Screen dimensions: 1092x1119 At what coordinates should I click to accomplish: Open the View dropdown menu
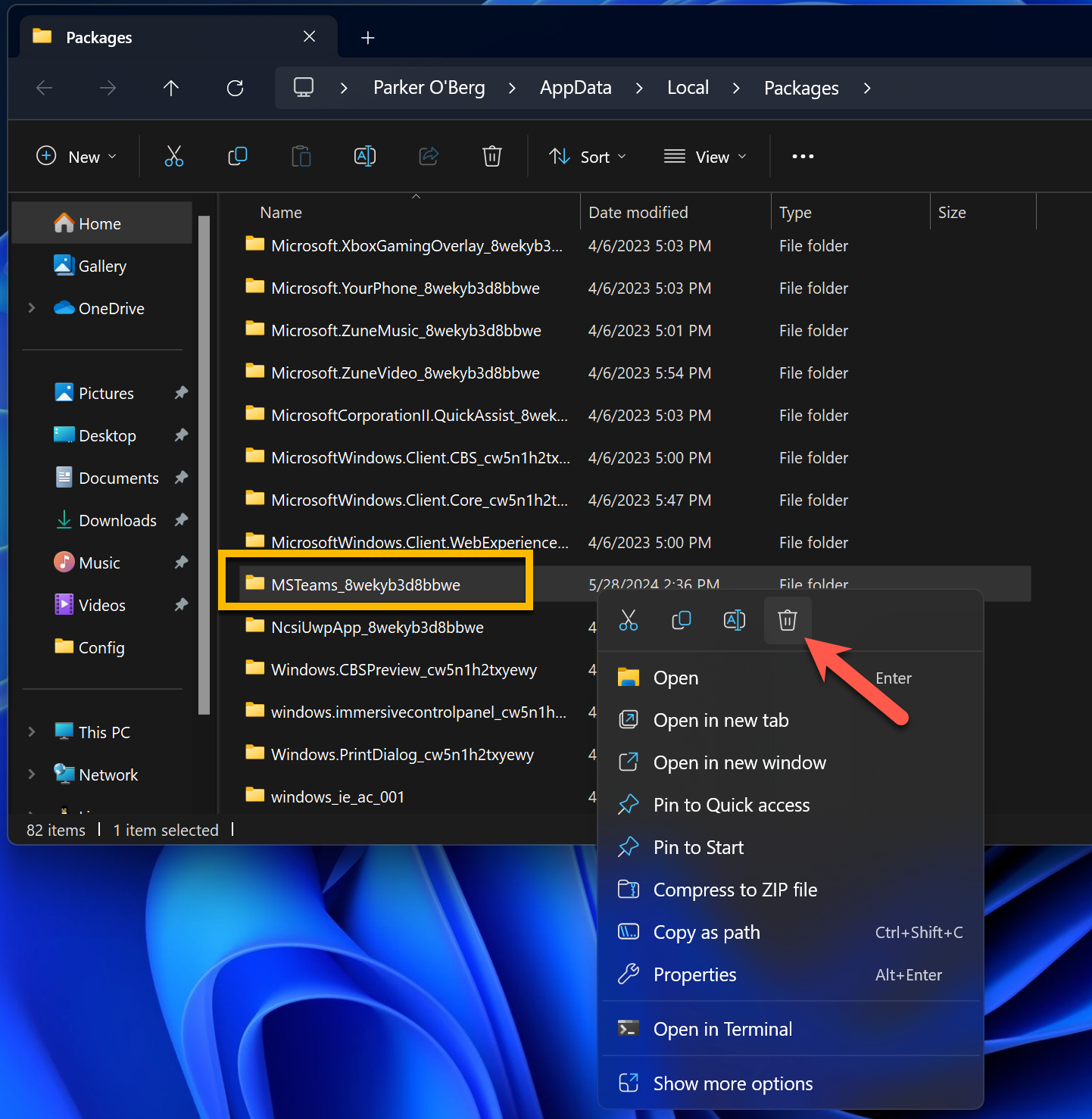705,157
